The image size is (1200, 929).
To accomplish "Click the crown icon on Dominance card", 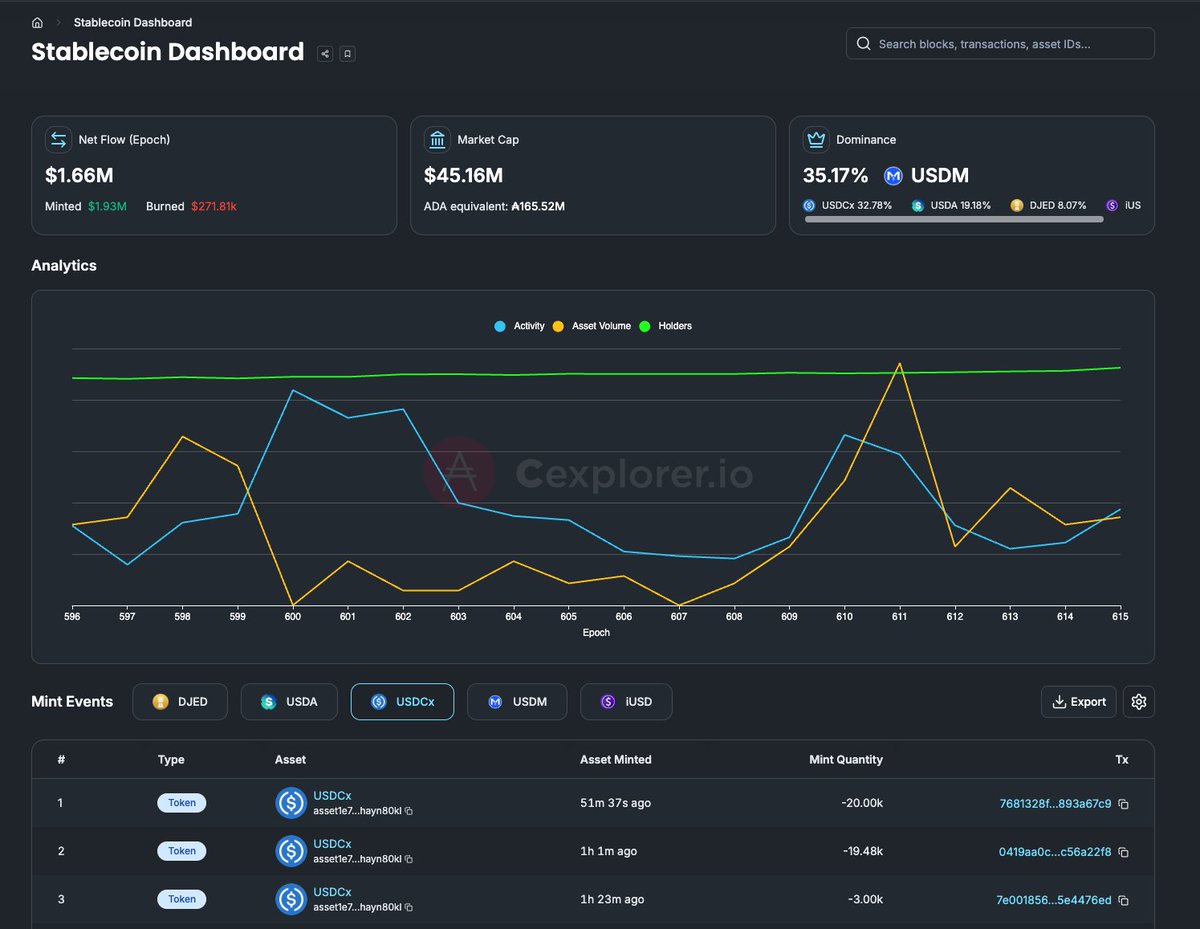I will (816, 140).
